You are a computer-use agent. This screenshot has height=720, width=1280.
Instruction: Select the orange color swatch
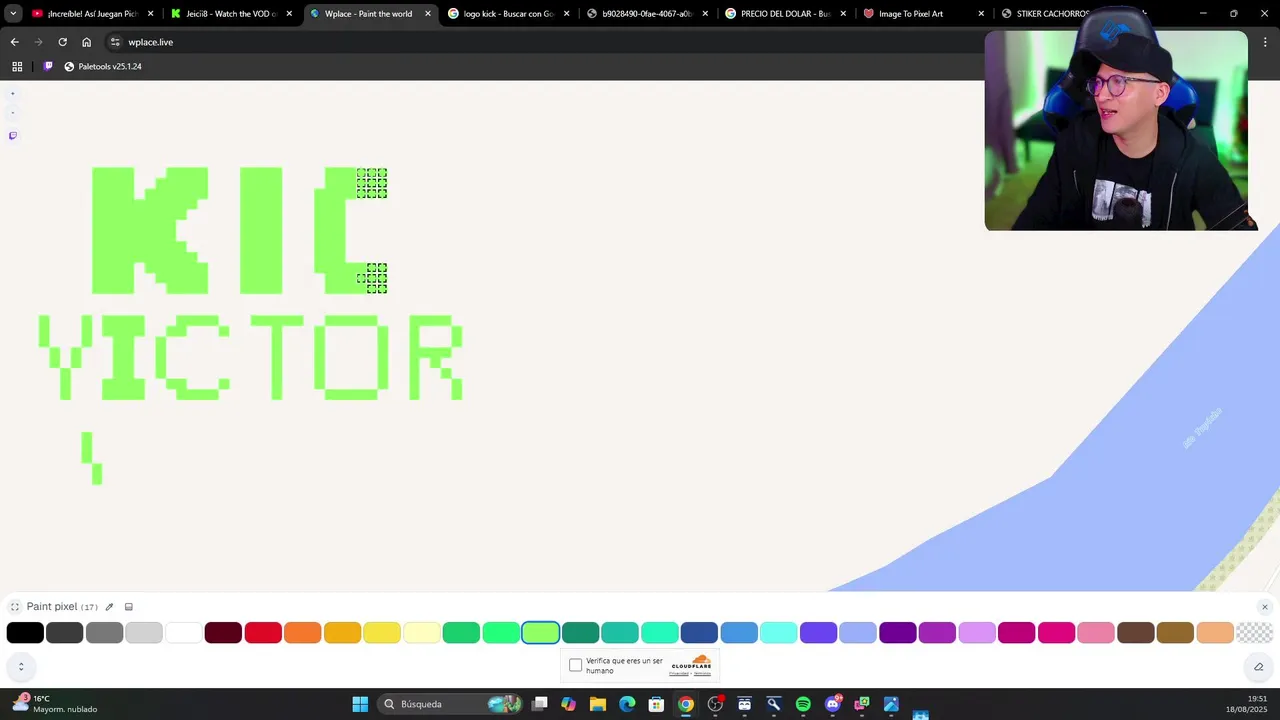(303, 632)
